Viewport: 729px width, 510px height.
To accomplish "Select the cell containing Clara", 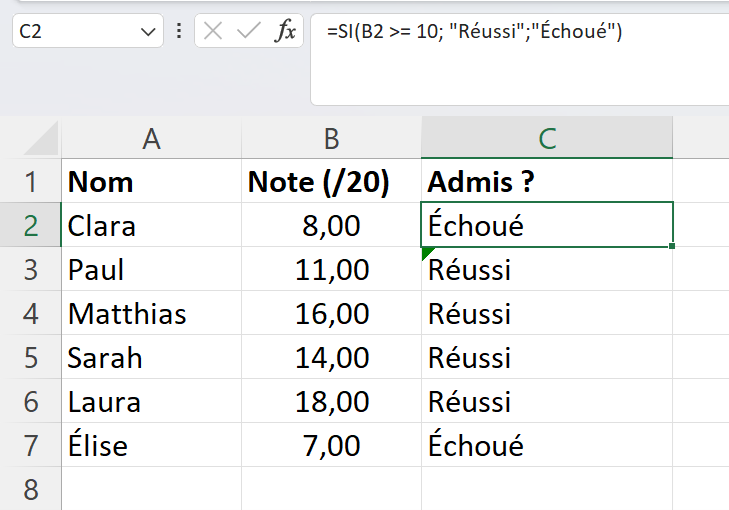I will click(x=152, y=225).
